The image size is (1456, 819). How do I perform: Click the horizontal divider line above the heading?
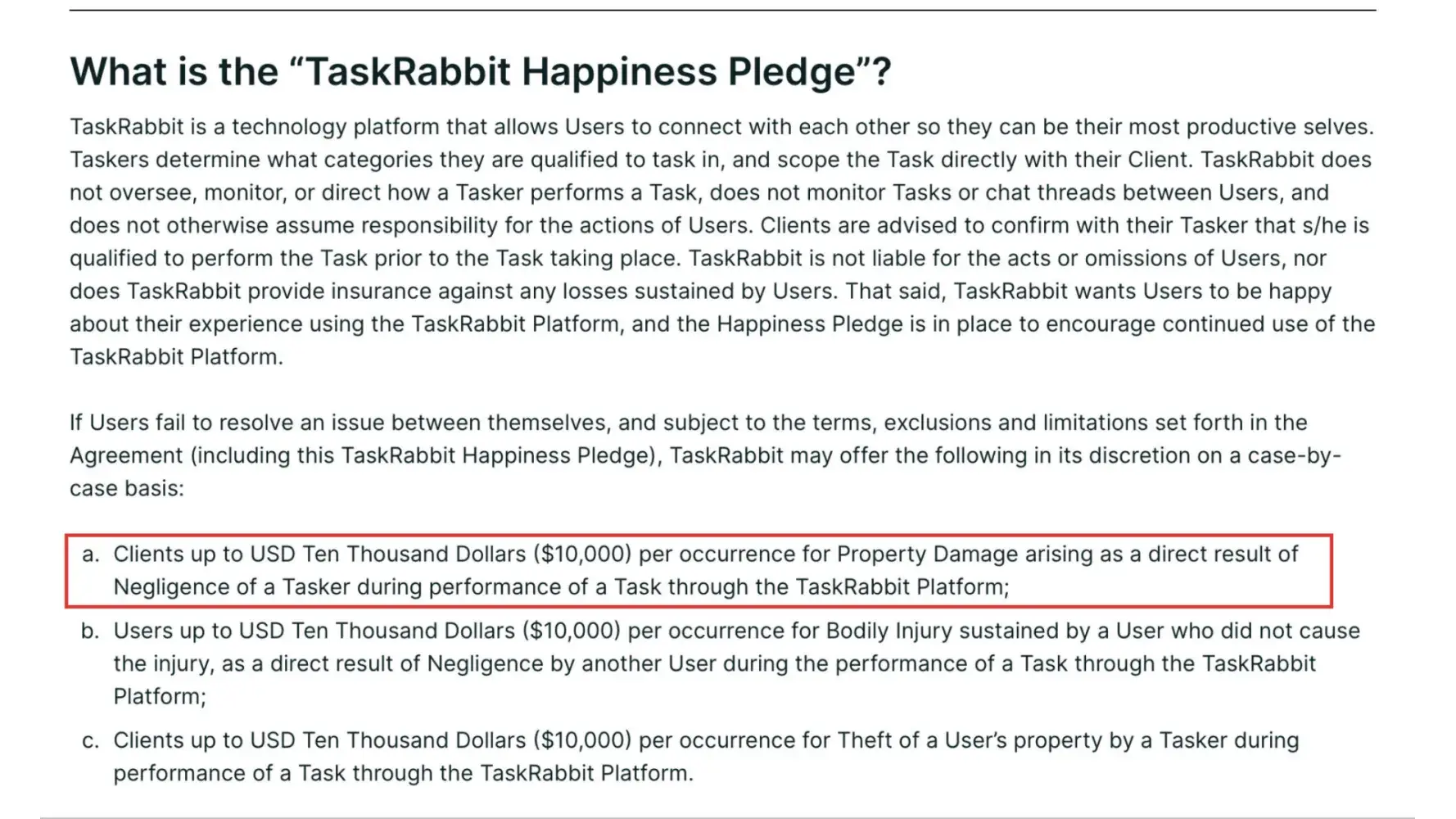click(x=722, y=10)
